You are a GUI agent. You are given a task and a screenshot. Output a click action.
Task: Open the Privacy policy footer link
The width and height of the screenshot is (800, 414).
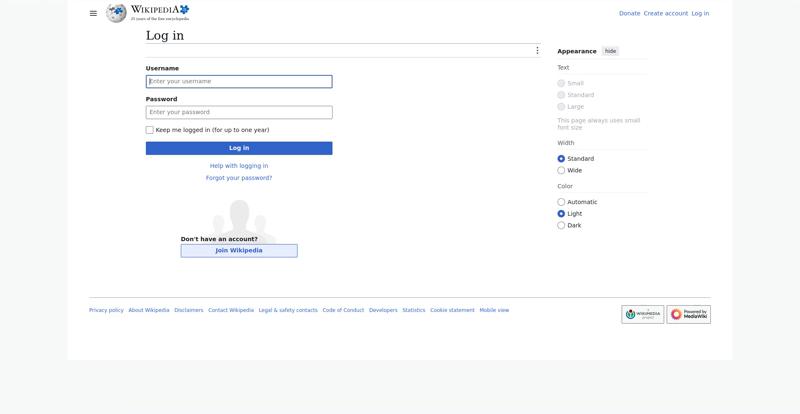point(106,310)
